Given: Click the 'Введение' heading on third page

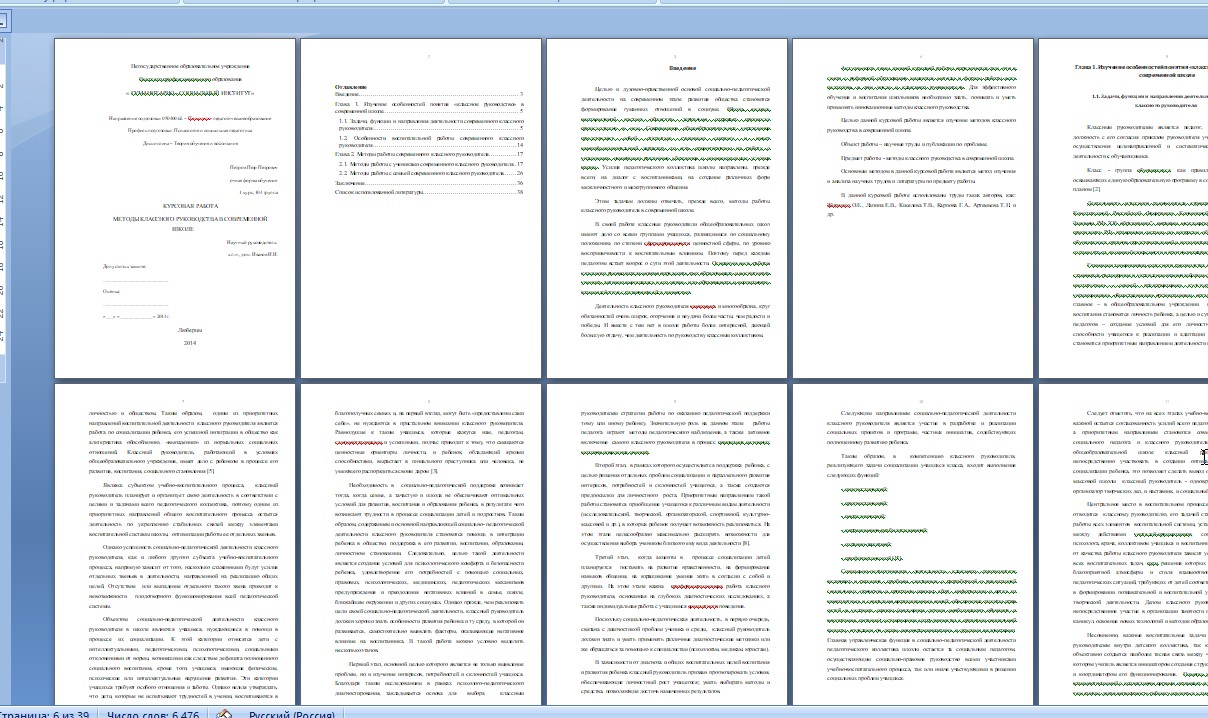Looking at the screenshot, I should click(x=683, y=68).
